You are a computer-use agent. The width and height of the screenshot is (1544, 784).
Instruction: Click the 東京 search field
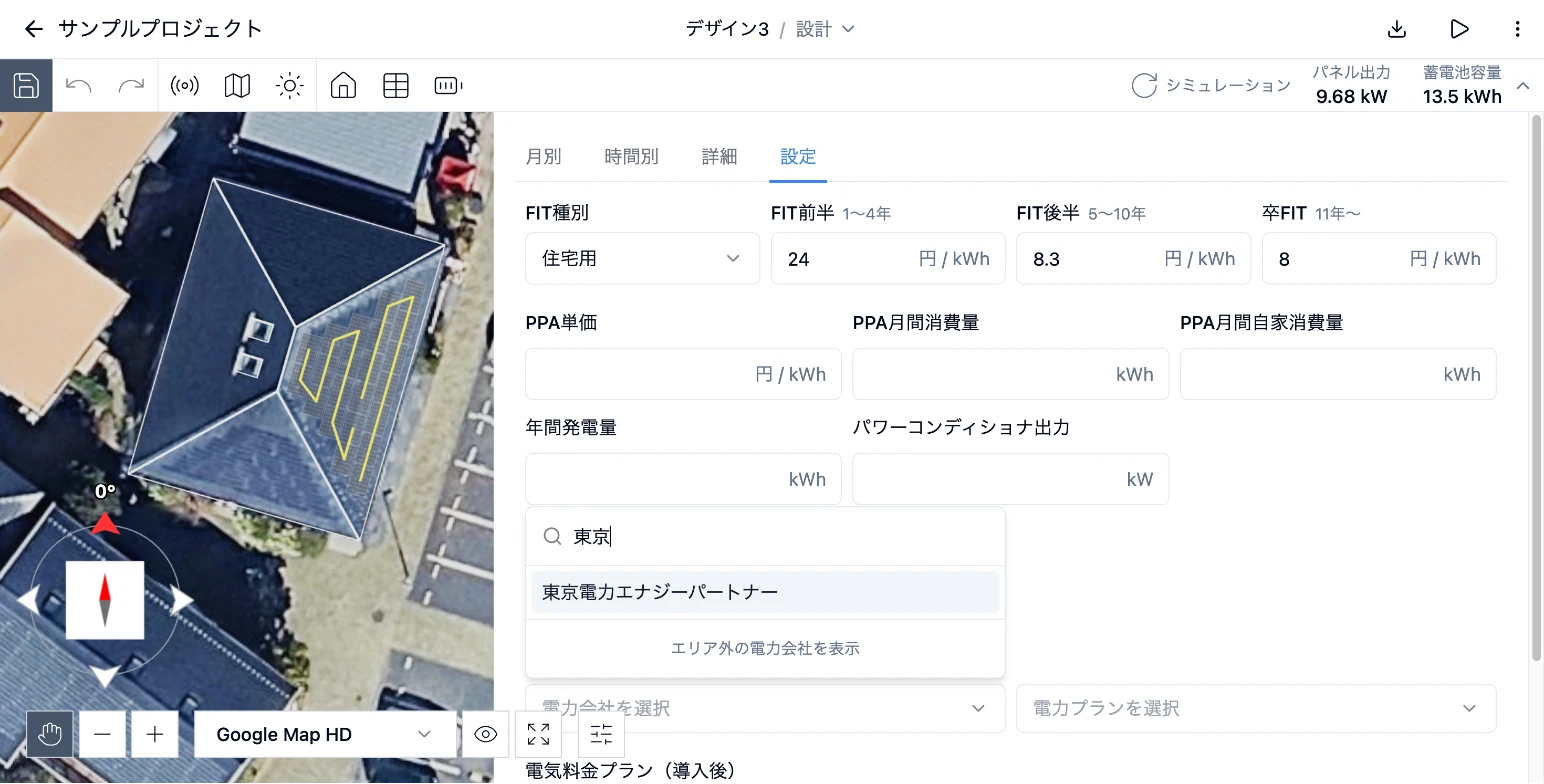[765, 537]
